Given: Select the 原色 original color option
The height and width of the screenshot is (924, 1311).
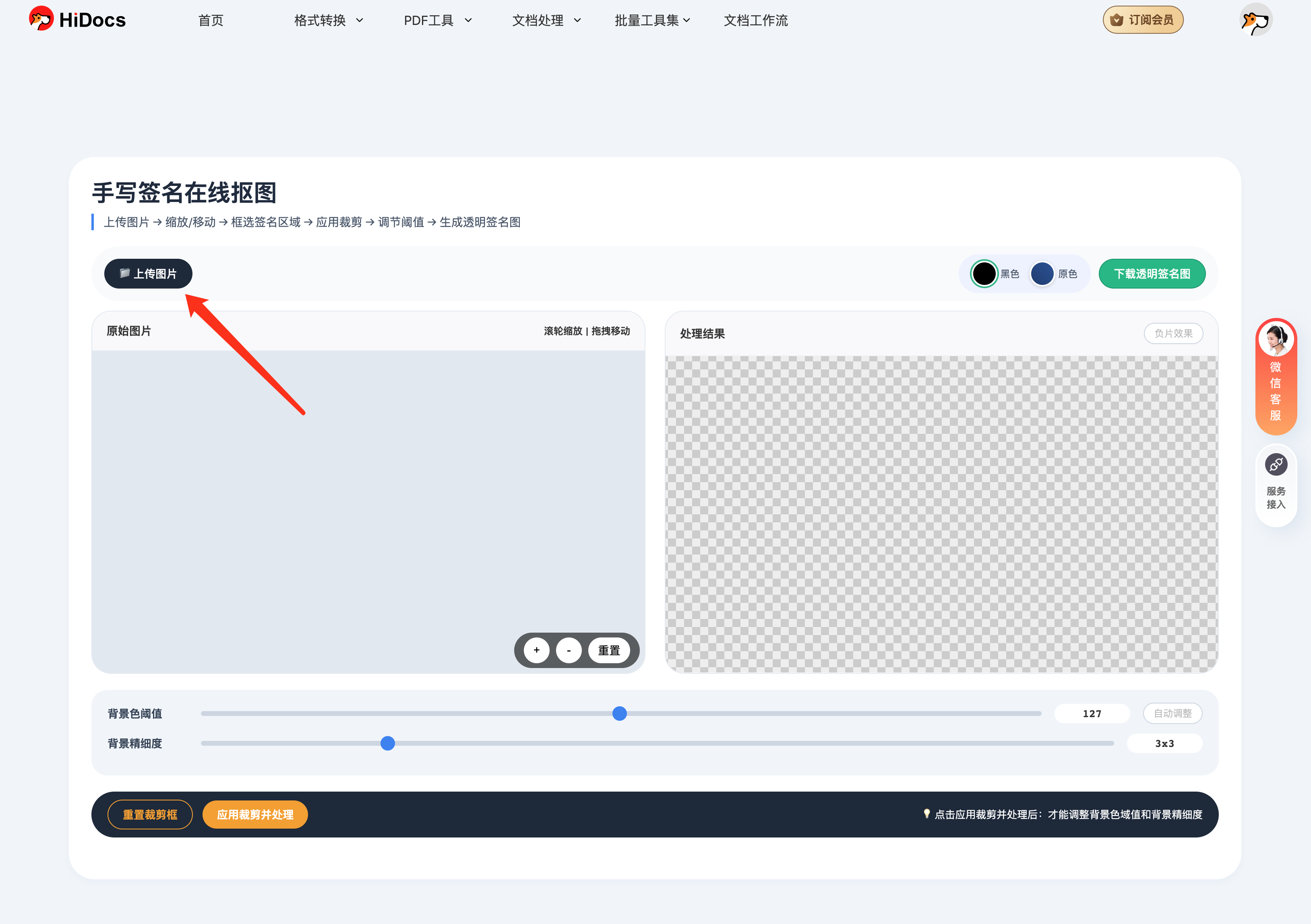Looking at the screenshot, I should (1042, 274).
